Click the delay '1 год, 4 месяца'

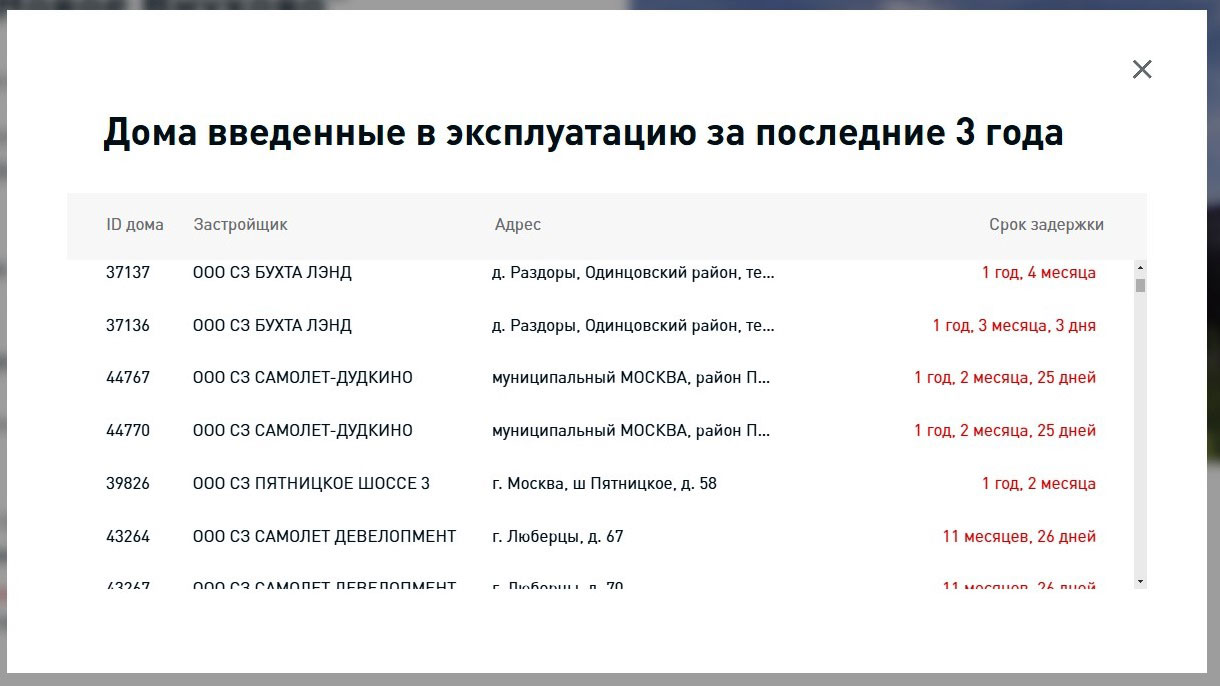tap(1038, 272)
